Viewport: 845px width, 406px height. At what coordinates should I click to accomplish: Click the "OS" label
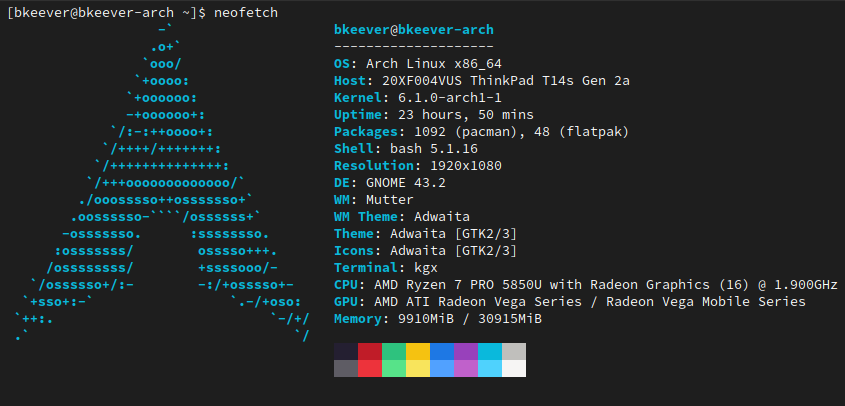click(342, 64)
